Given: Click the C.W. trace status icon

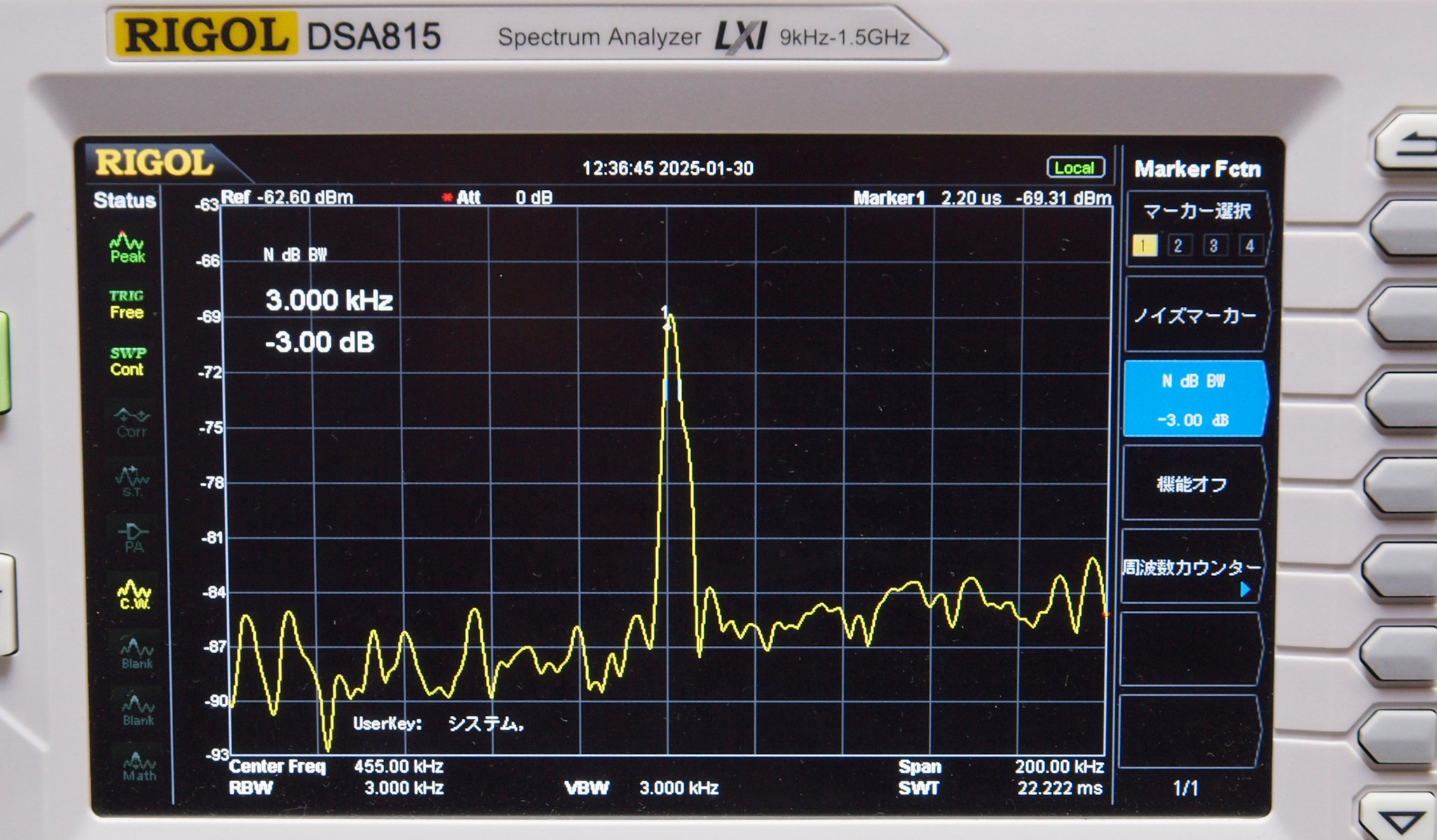Looking at the screenshot, I should (x=134, y=595).
